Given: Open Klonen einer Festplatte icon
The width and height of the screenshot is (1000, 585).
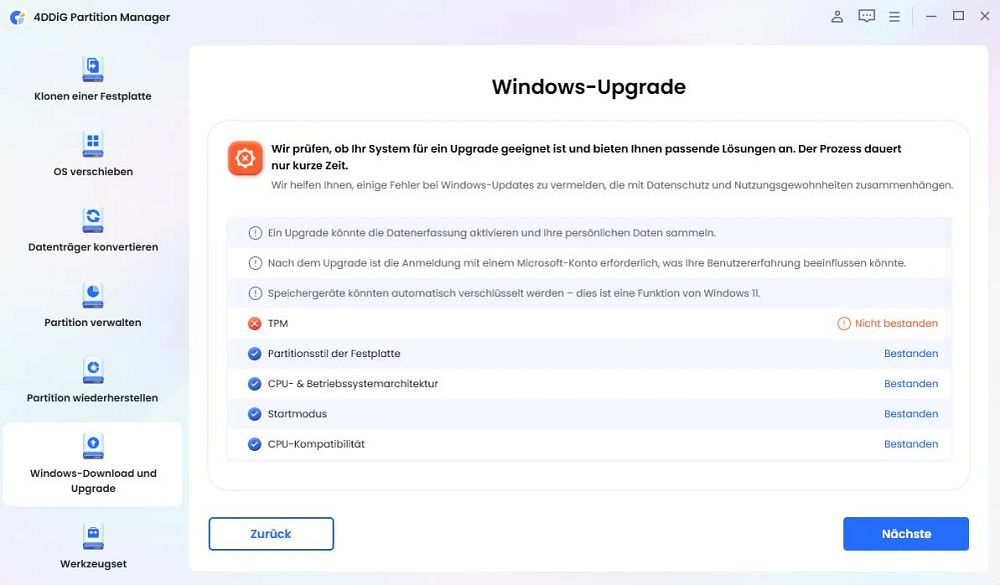Looking at the screenshot, I should coord(93,69).
